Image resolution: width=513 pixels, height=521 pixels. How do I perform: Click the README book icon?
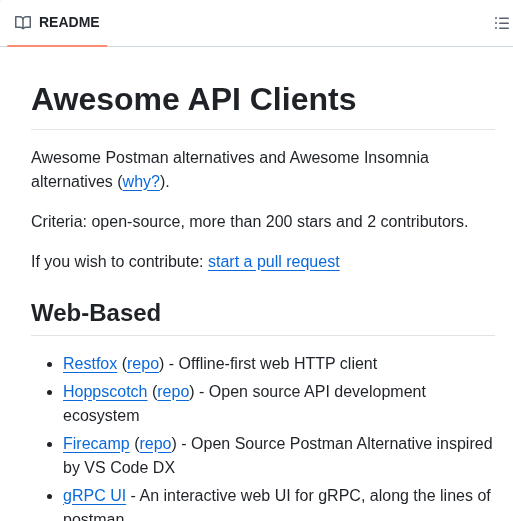[23, 23]
